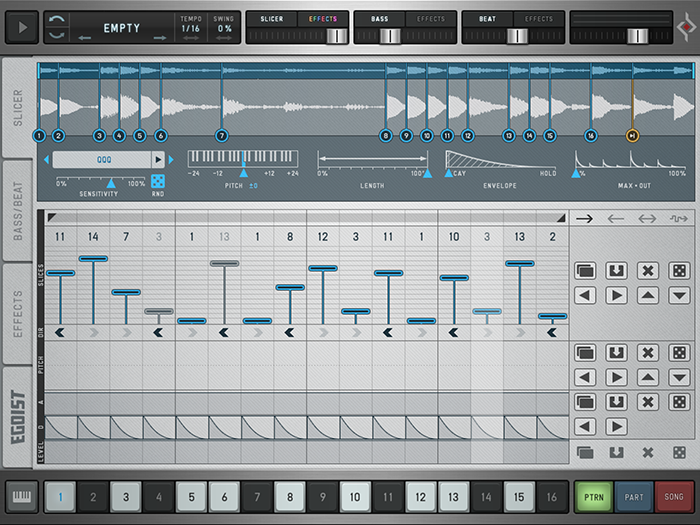Image resolution: width=700 pixels, height=525 pixels.
Task: Copy the slices lane pattern
Action: click(585, 271)
